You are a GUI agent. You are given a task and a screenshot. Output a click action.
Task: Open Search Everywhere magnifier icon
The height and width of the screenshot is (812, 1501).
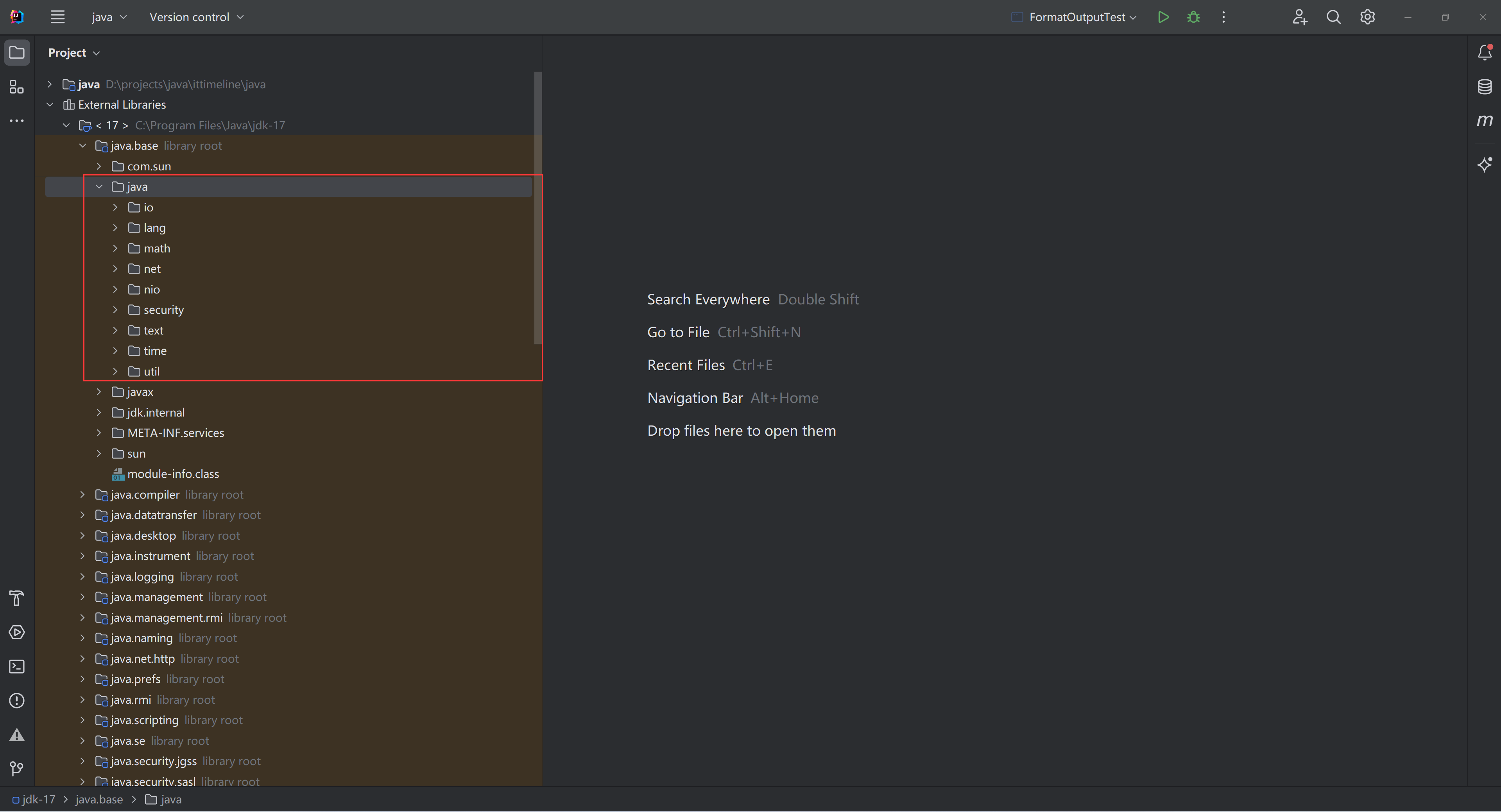(1334, 17)
